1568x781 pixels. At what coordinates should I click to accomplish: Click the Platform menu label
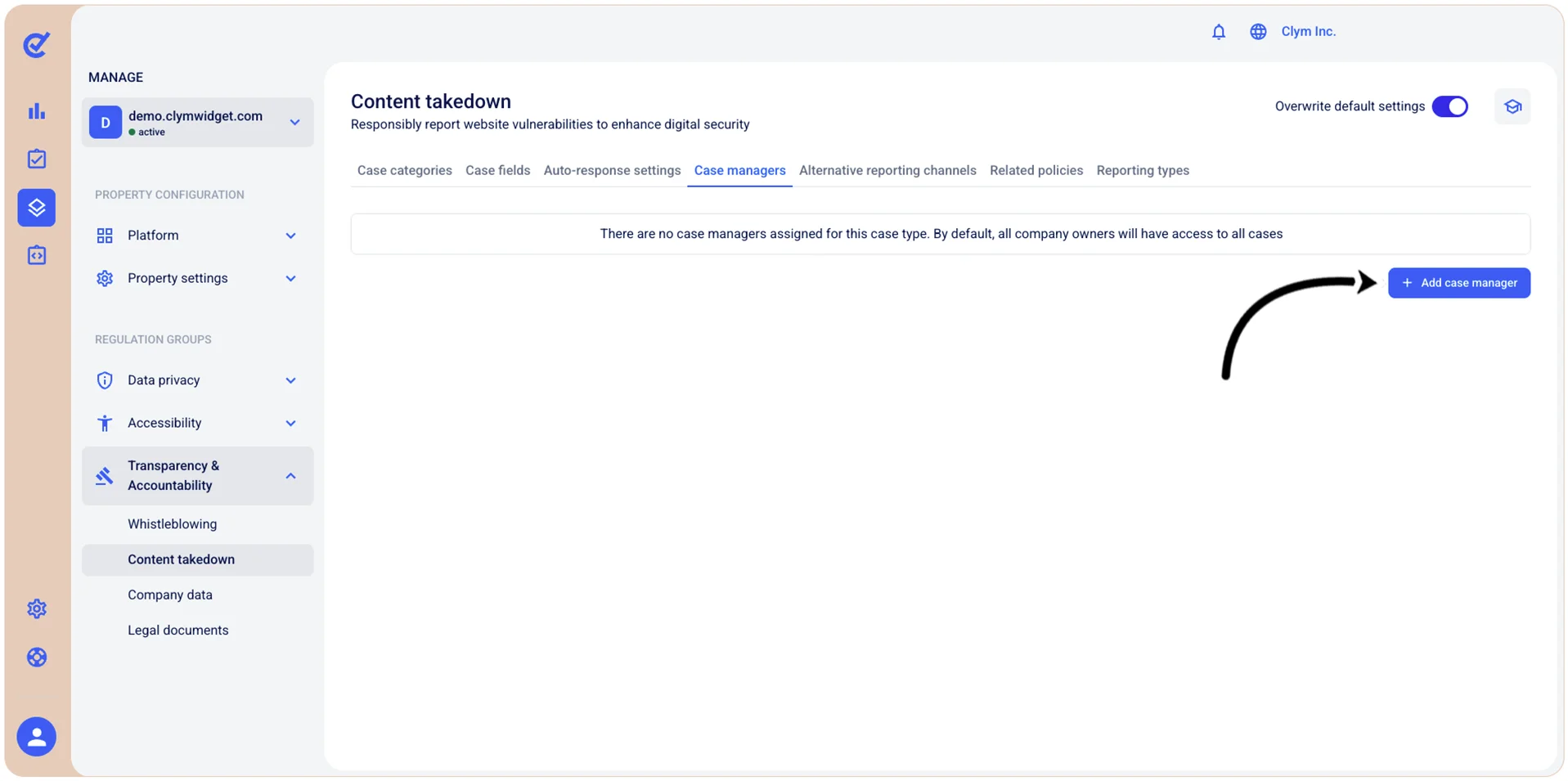[x=153, y=236]
